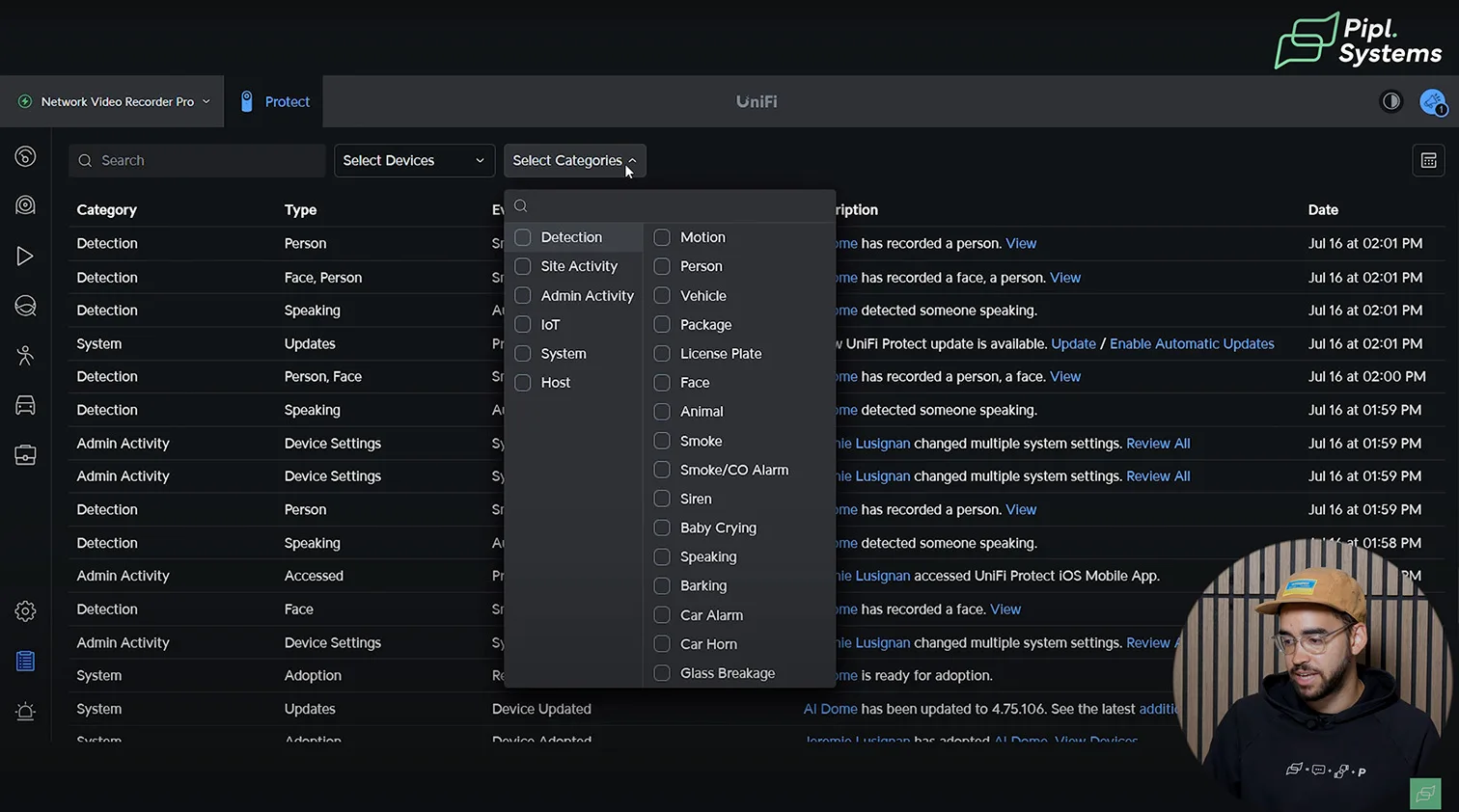Screen dimensions: 1459x812
Task: Click the camera devices sidebar icon
Action: (26, 205)
